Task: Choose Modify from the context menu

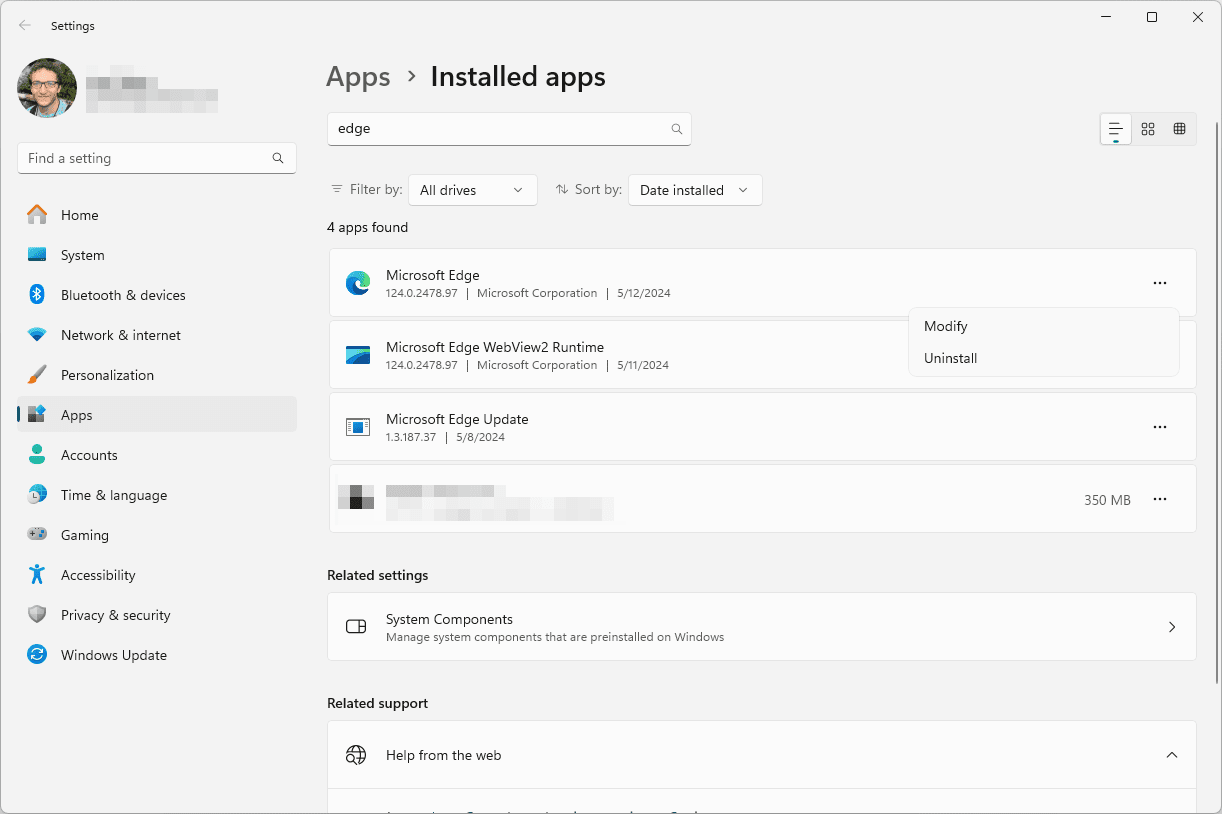Action: [945, 326]
